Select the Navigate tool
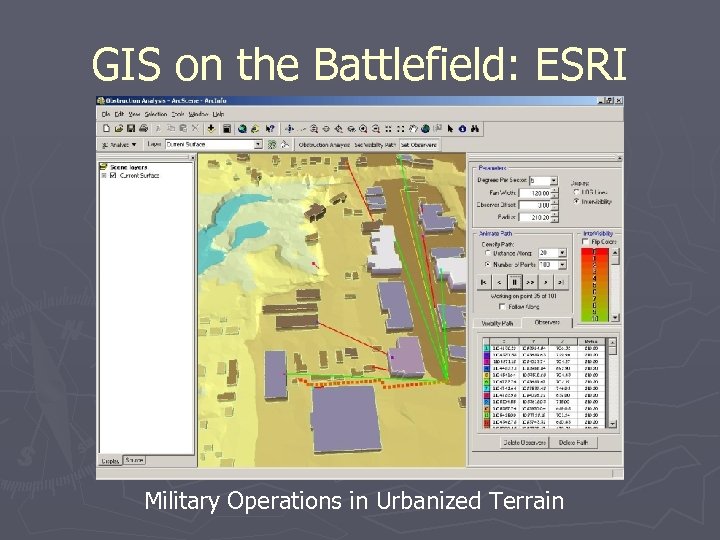 pyautogui.click(x=290, y=129)
